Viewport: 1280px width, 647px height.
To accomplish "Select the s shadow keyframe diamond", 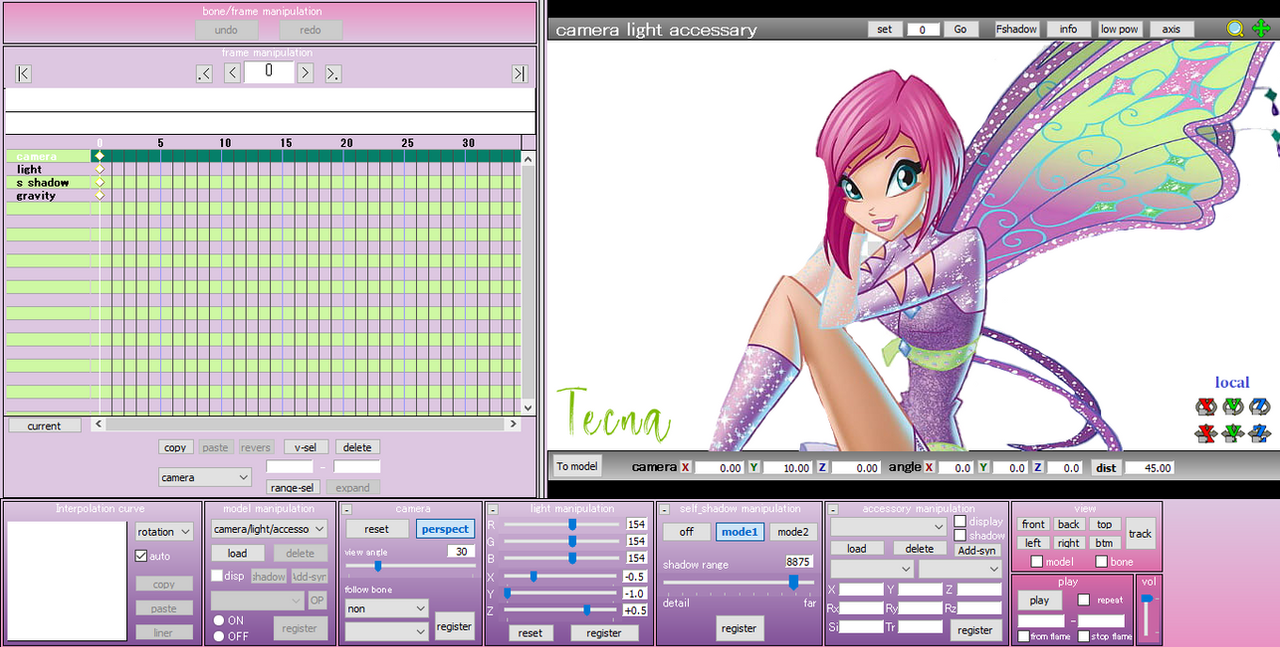I will coord(99,182).
